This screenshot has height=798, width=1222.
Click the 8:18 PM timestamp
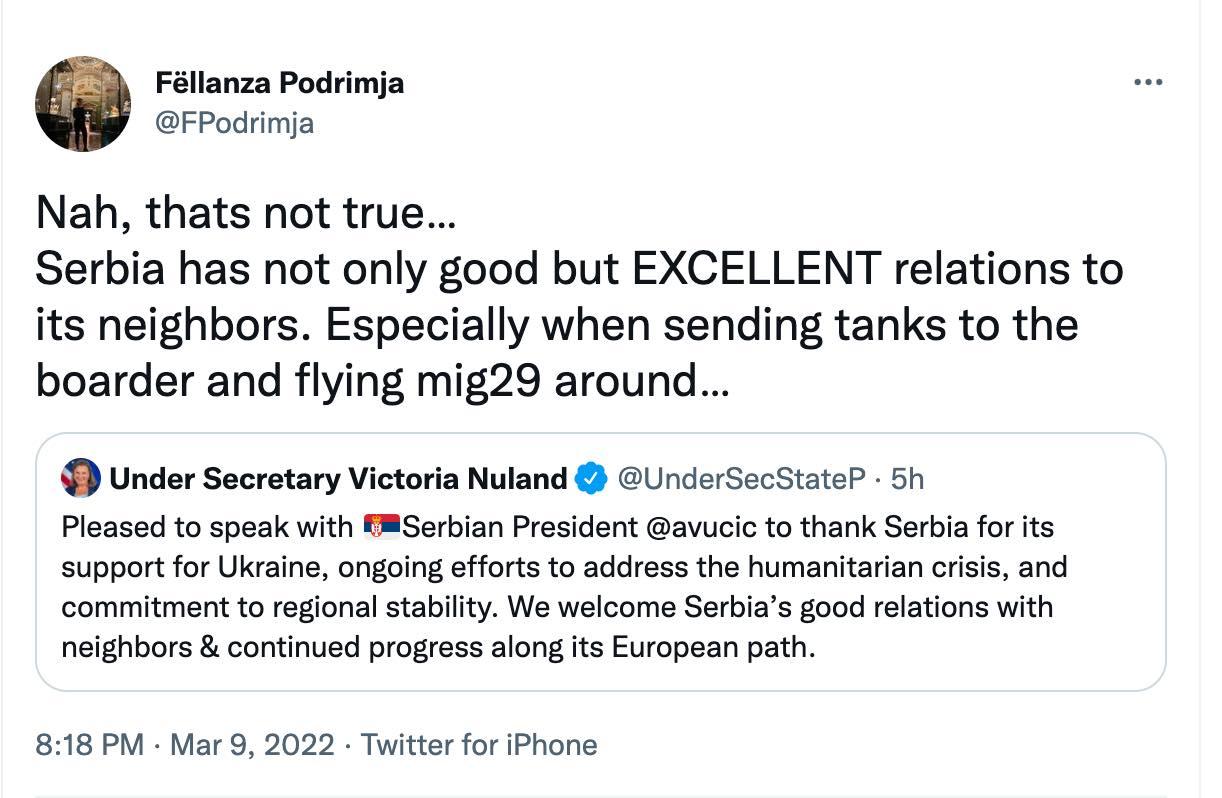pyautogui.click(x=89, y=745)
